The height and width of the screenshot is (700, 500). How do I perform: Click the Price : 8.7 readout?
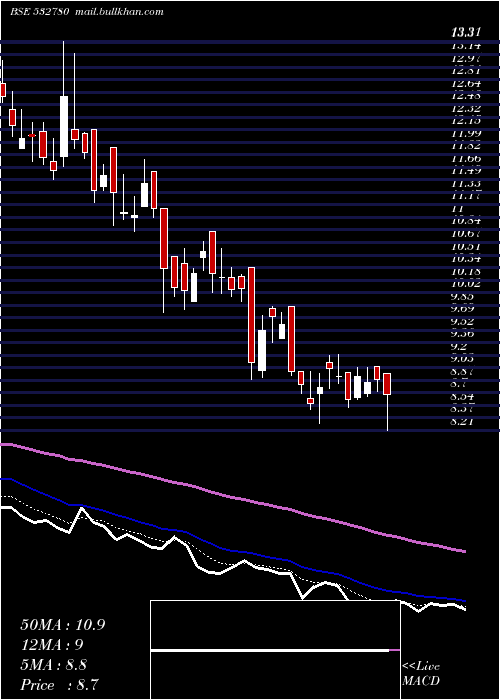pyautogui.click(x=60, y=685)
